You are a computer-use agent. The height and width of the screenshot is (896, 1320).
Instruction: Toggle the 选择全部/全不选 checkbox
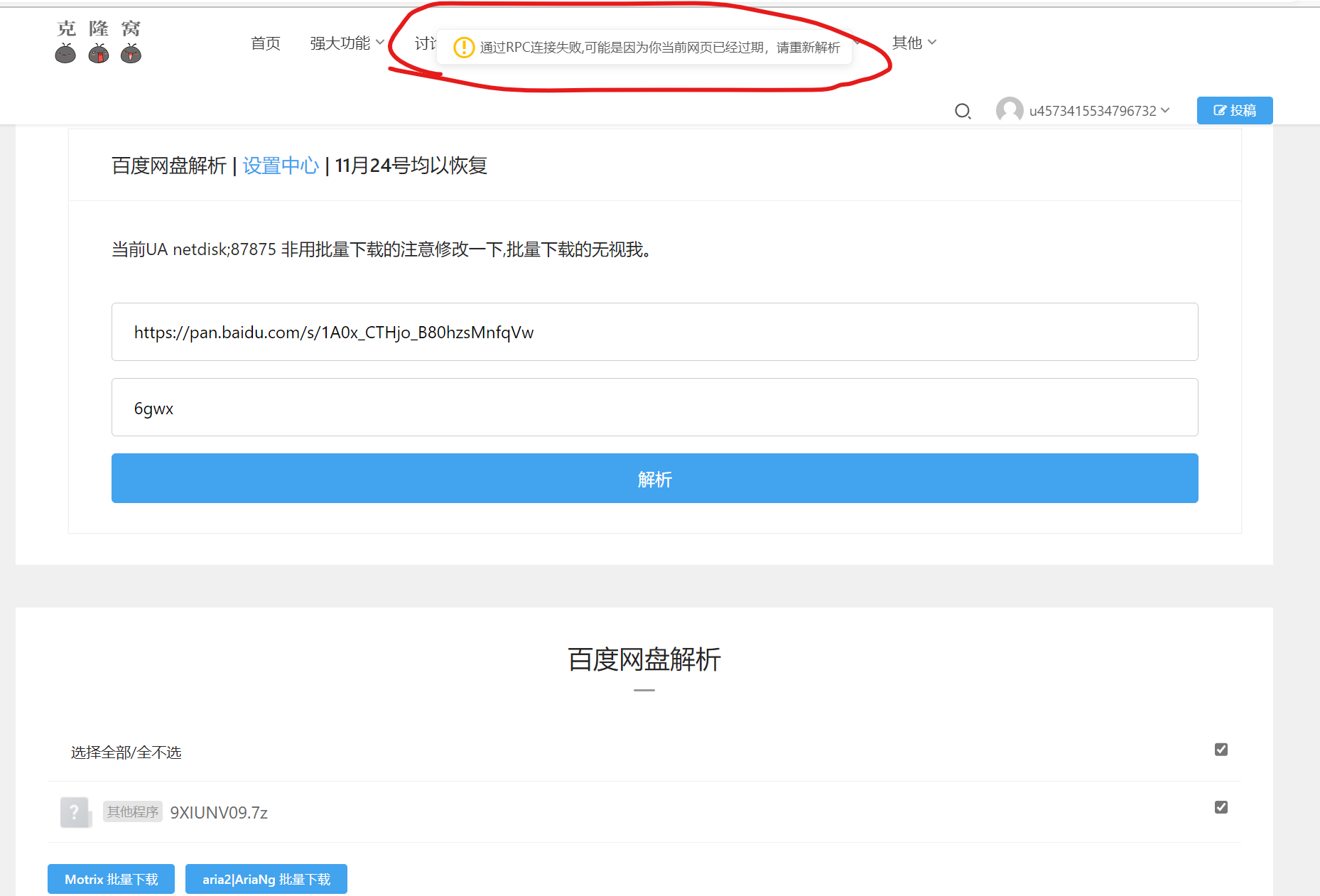coord(1221,750)
